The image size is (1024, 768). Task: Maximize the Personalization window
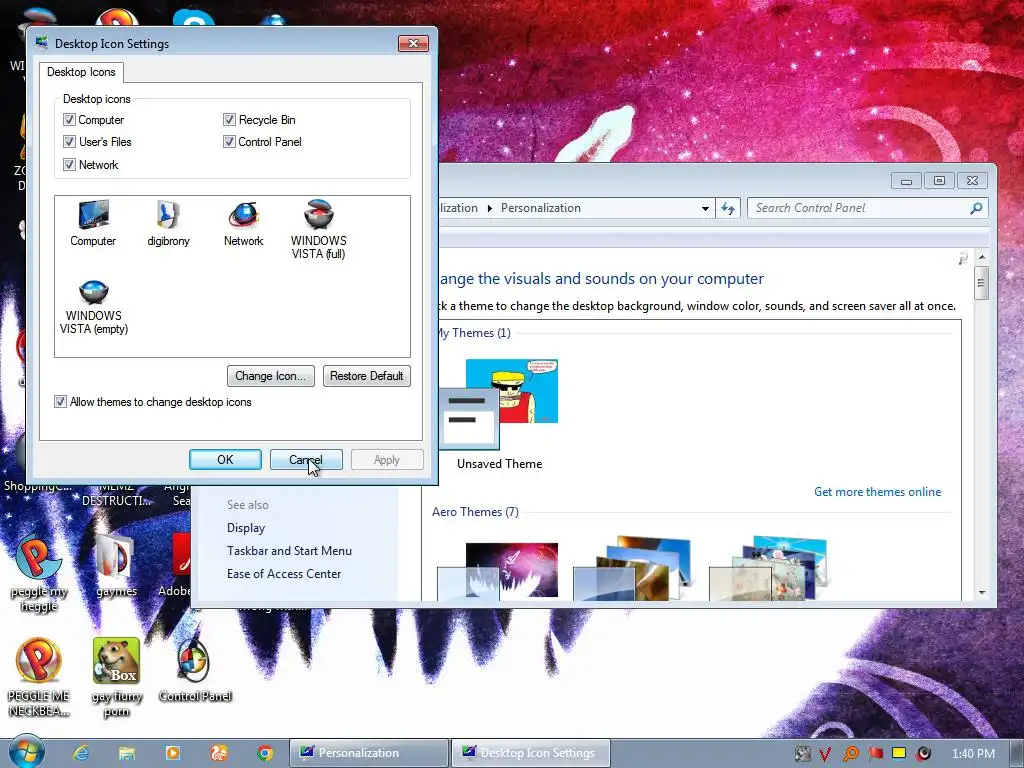click(939, 181)
